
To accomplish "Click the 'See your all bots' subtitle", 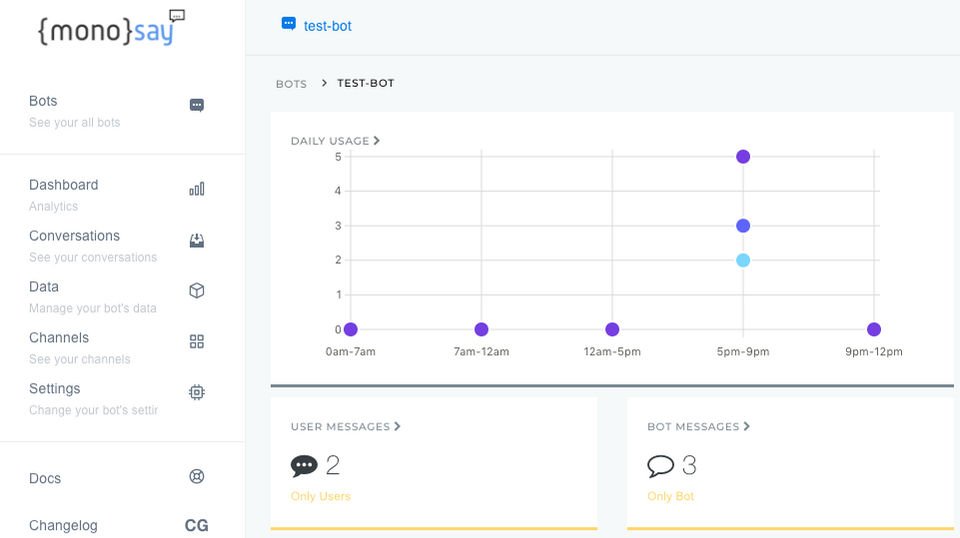I will click(x=75, y=122).
